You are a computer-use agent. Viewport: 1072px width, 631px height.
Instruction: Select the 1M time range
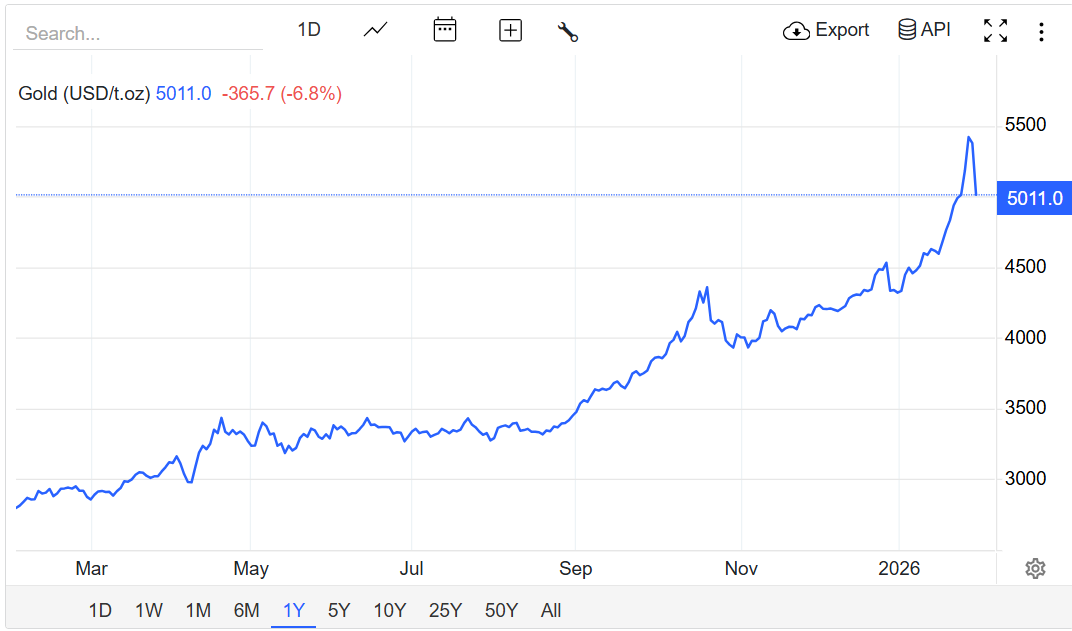[198, 610]
